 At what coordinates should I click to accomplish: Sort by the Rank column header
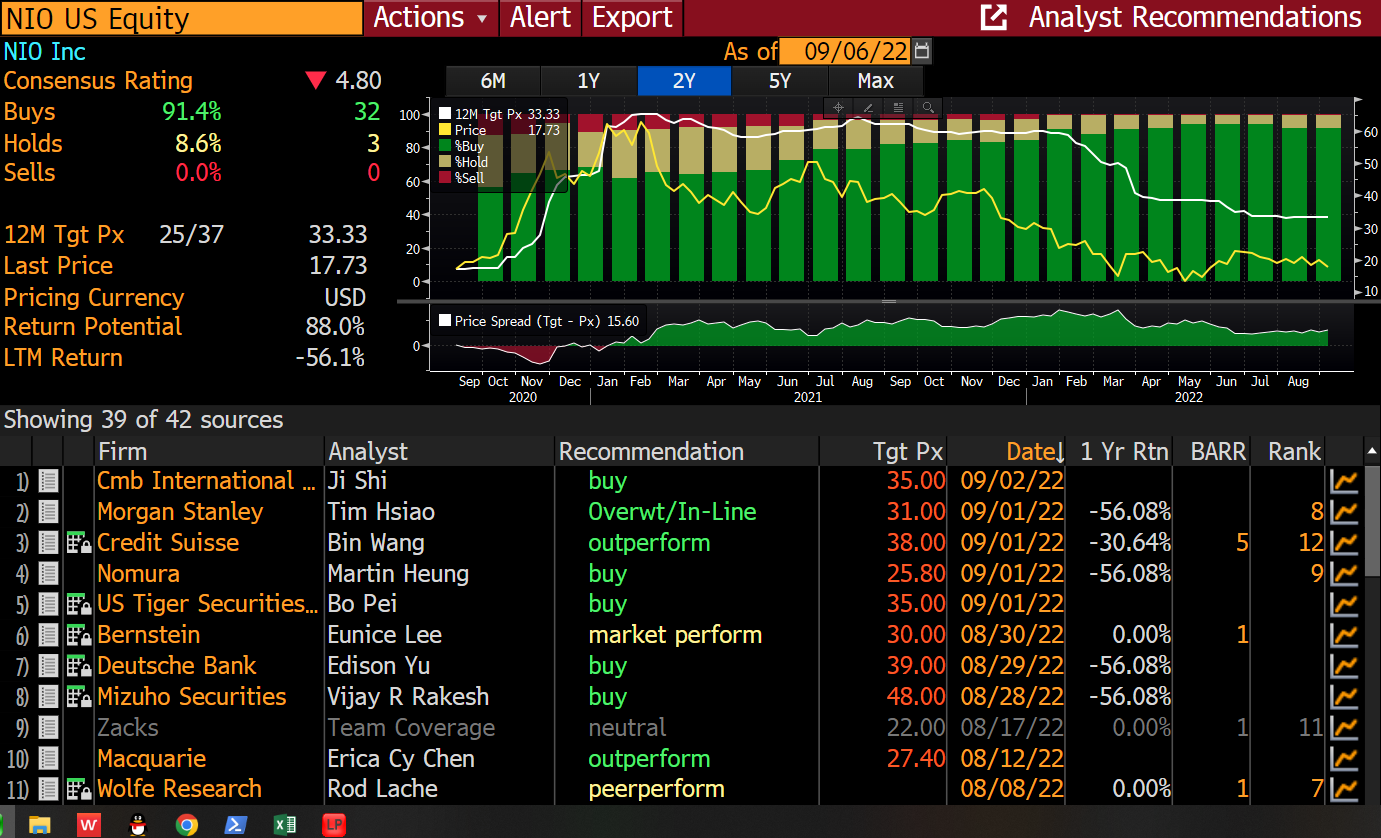click(1294, 452)
